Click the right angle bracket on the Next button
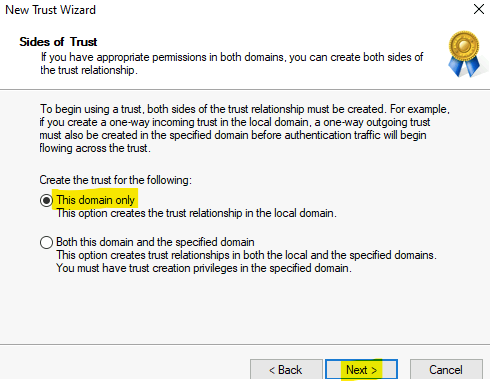This screenshot has height=381, width=490. [374, 370]
